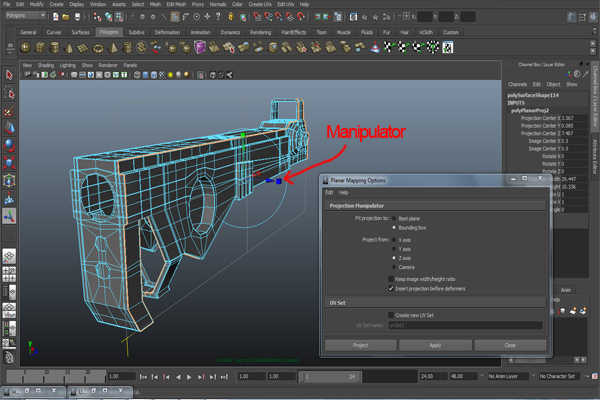Image resolution: width=600 pixels, height=400 pixels.
Task: Click the lock selection padlock icon
Action: point(231,16)
